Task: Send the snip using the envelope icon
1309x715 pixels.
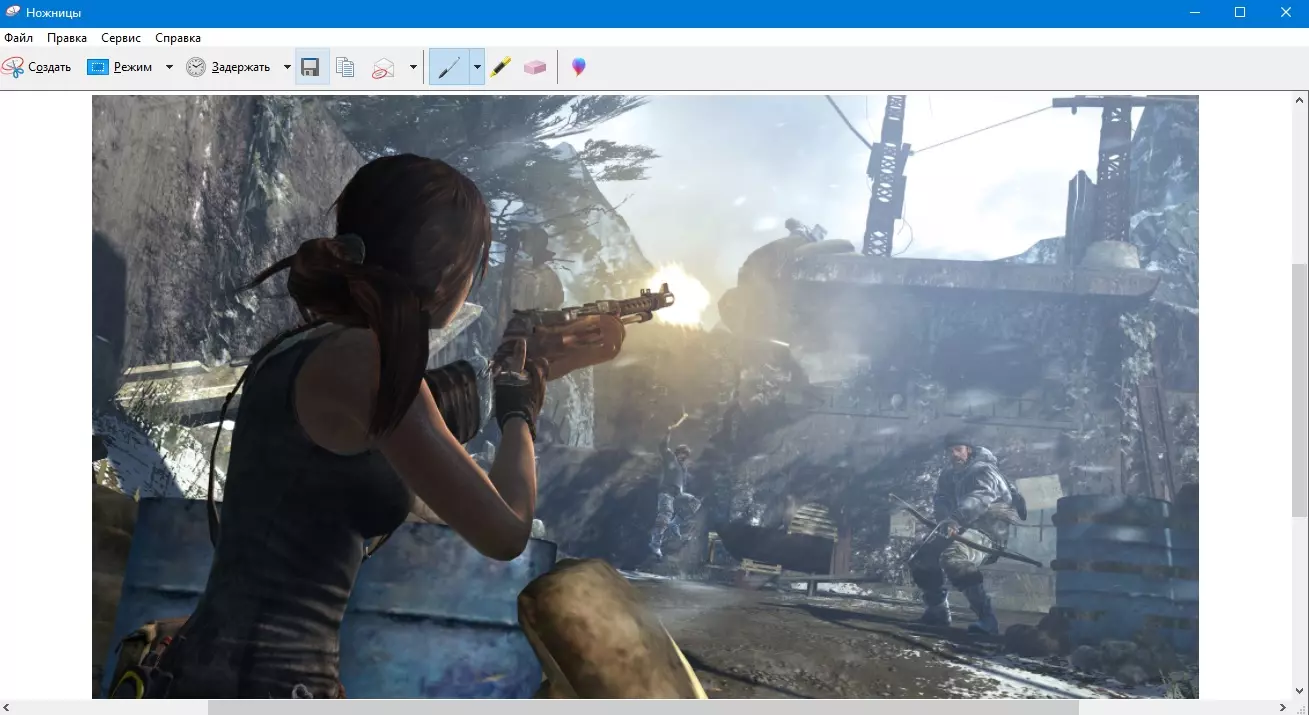Action: [x=383, y=67]
